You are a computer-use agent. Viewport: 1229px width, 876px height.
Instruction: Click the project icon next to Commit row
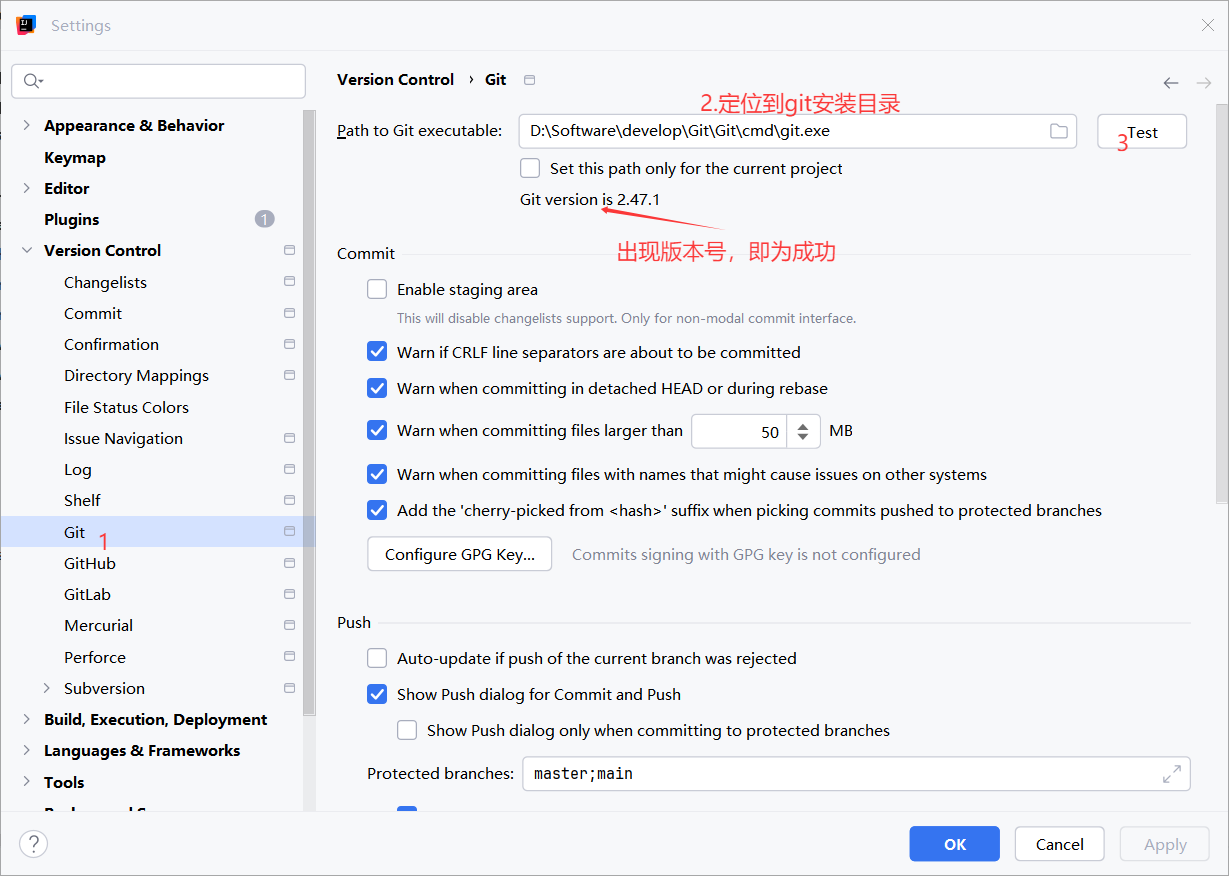tap(289, 313)
